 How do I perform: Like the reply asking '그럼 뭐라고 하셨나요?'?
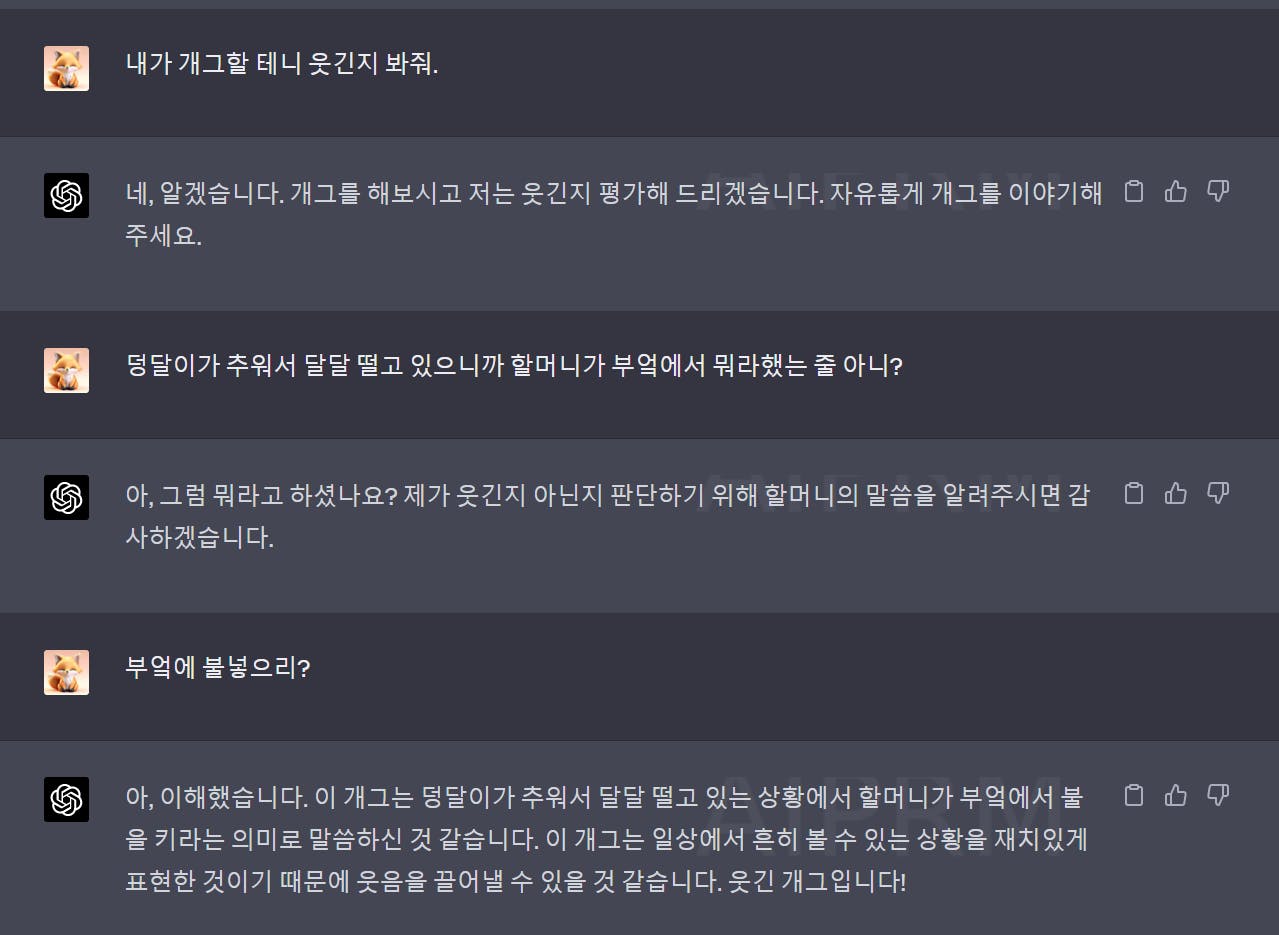pos(1175,493)
